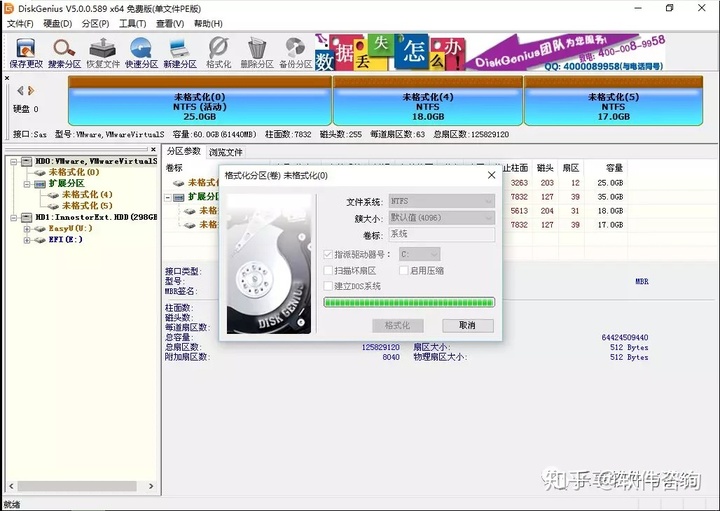Close the disk map panel with small X
The image size is (720, 511).
pyautogui.click(x=7, y=79)
